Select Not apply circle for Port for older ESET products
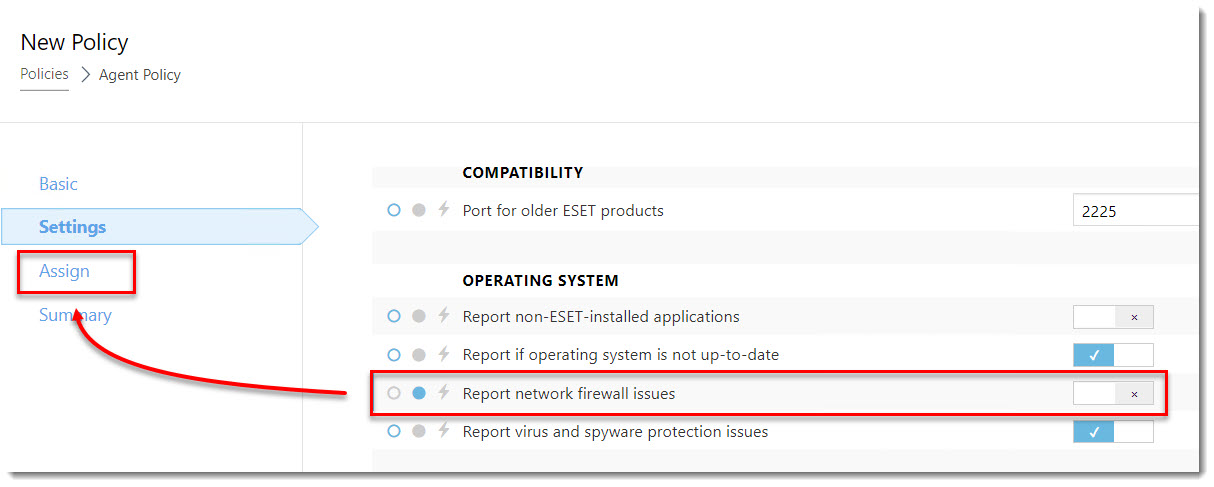 tap(393, 210)
